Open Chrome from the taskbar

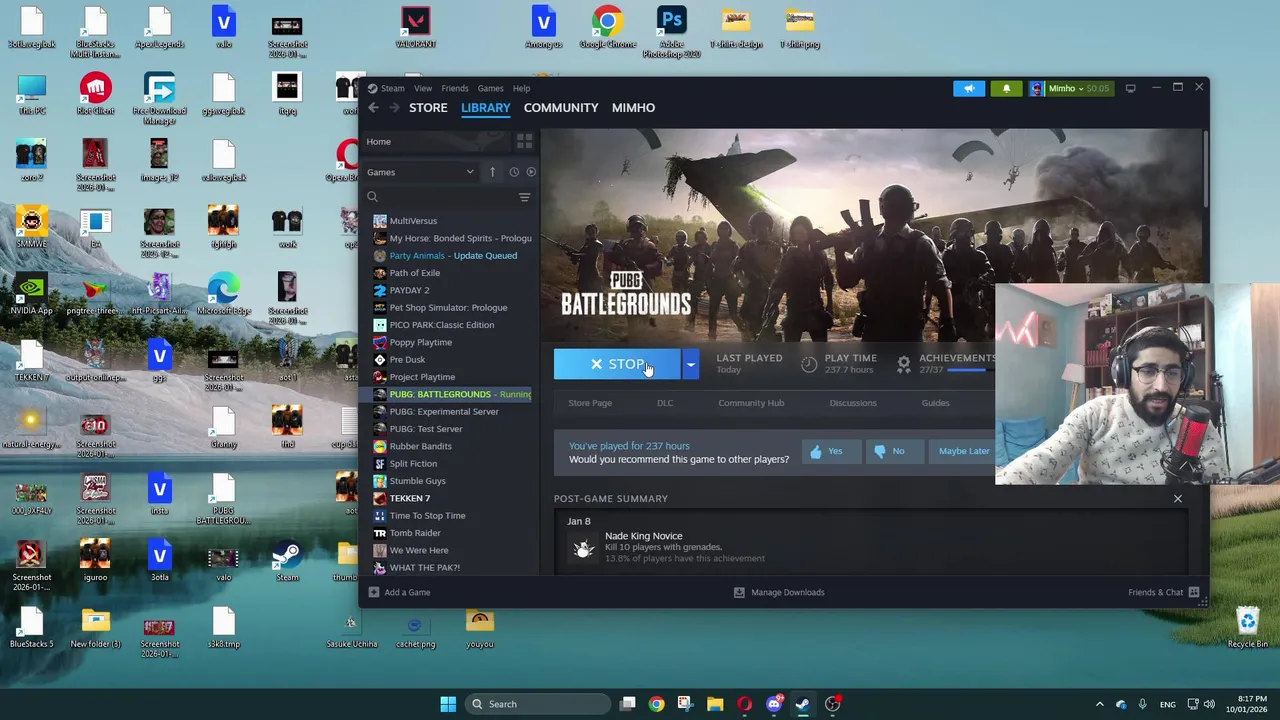(656, 704)
